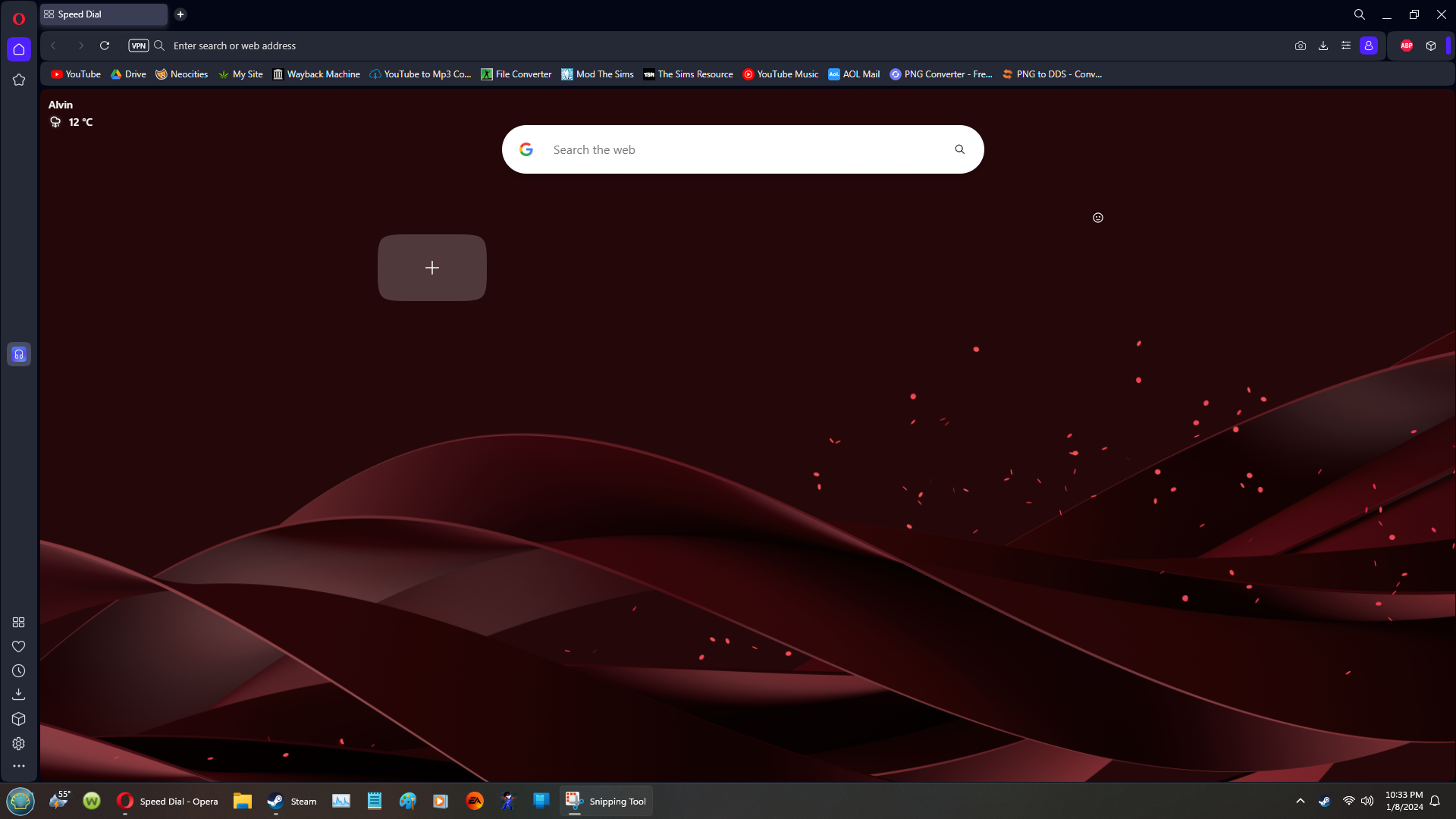Open The Sims Resource bookmark
The image size is (1456, 819).
pos(688,74)
